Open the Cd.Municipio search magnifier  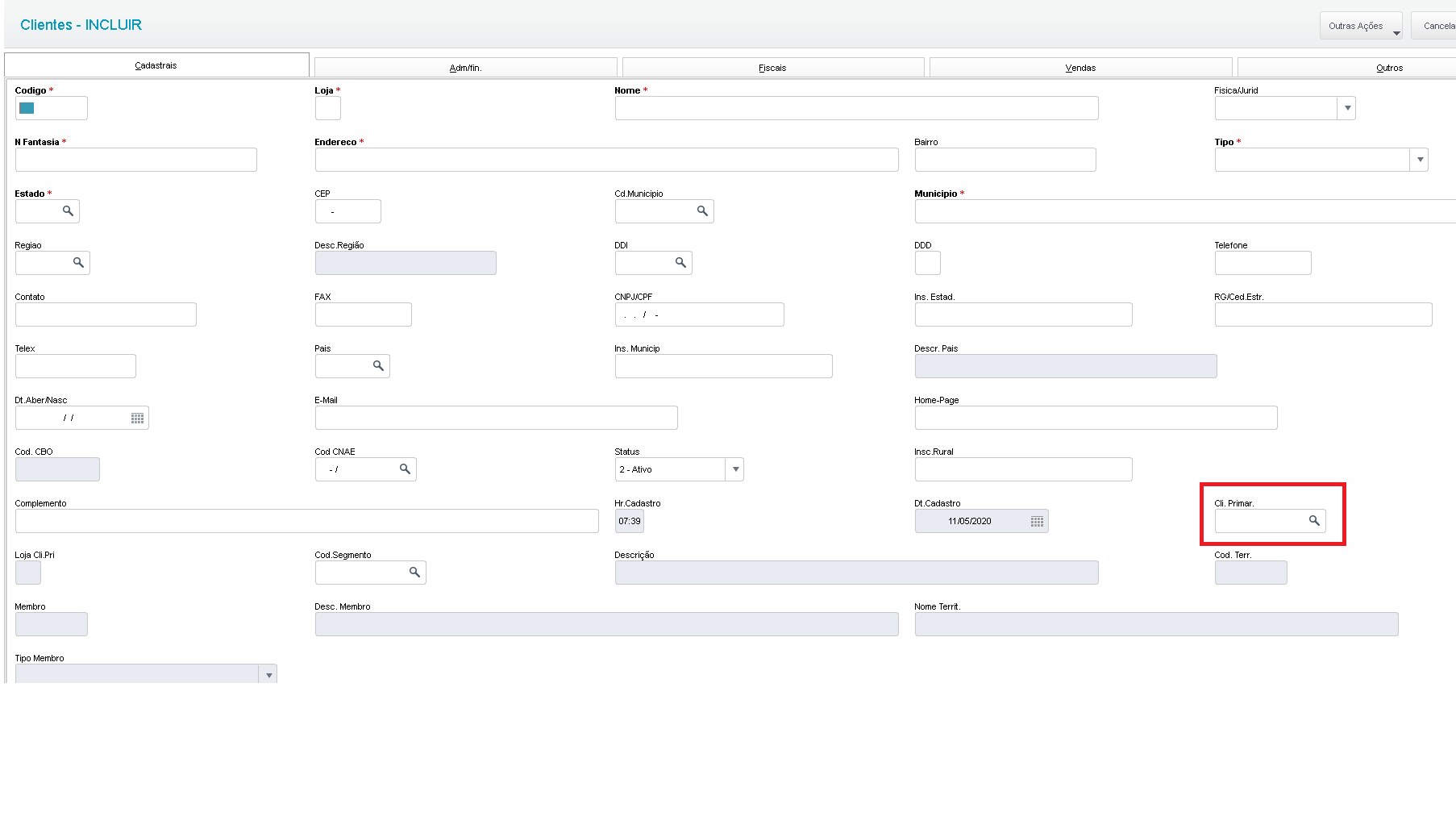[703, 210]
